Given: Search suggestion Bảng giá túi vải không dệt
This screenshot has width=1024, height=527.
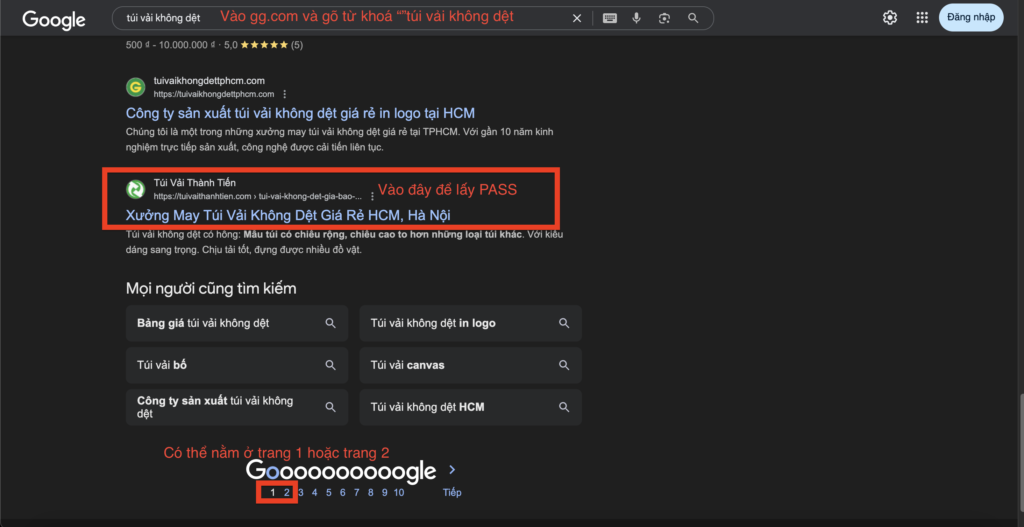Looking at the screenshot, I should [x=237, y=323].
